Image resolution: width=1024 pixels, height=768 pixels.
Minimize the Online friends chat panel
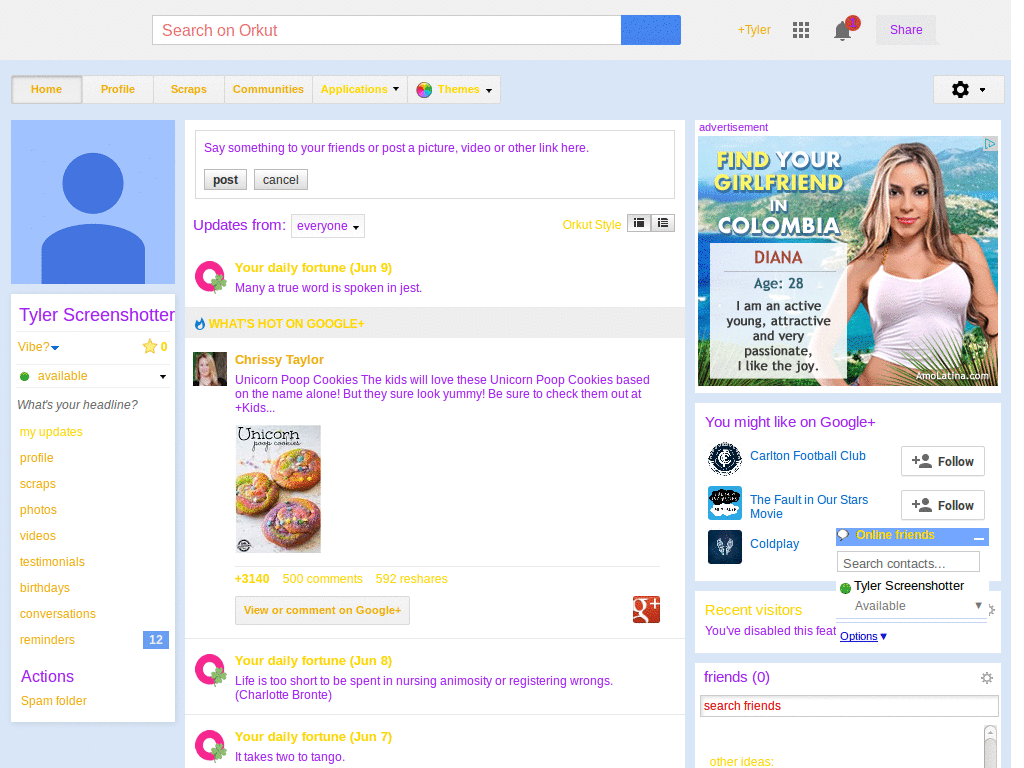[x=978, y=537]
